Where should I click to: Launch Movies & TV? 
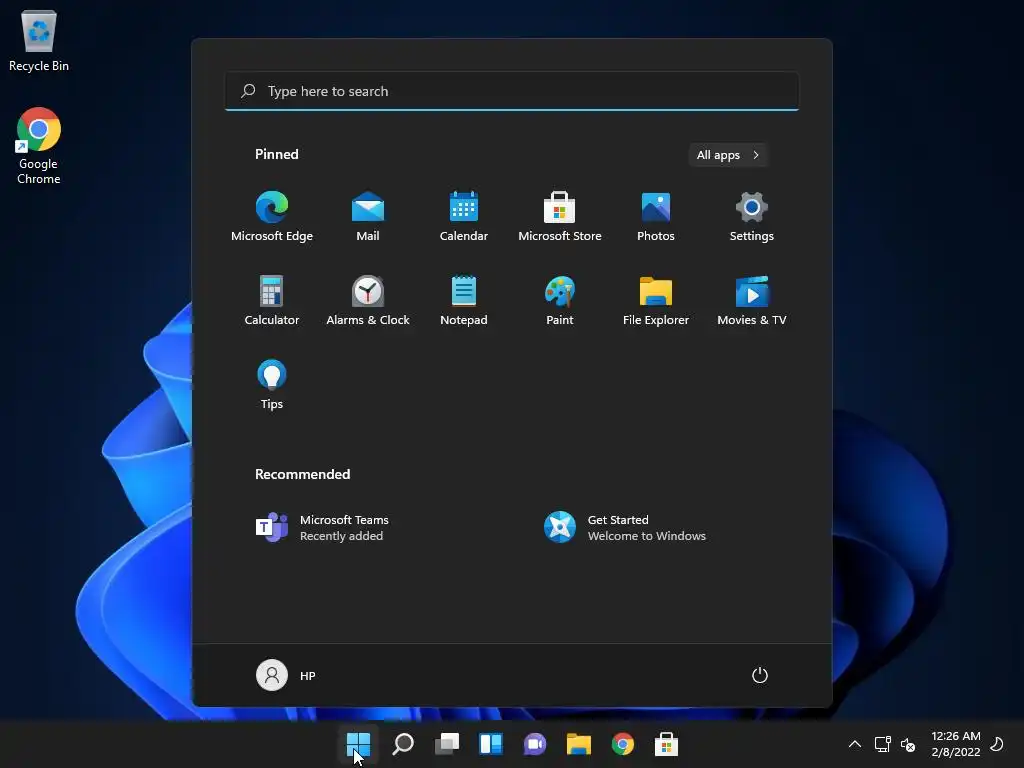752,300
